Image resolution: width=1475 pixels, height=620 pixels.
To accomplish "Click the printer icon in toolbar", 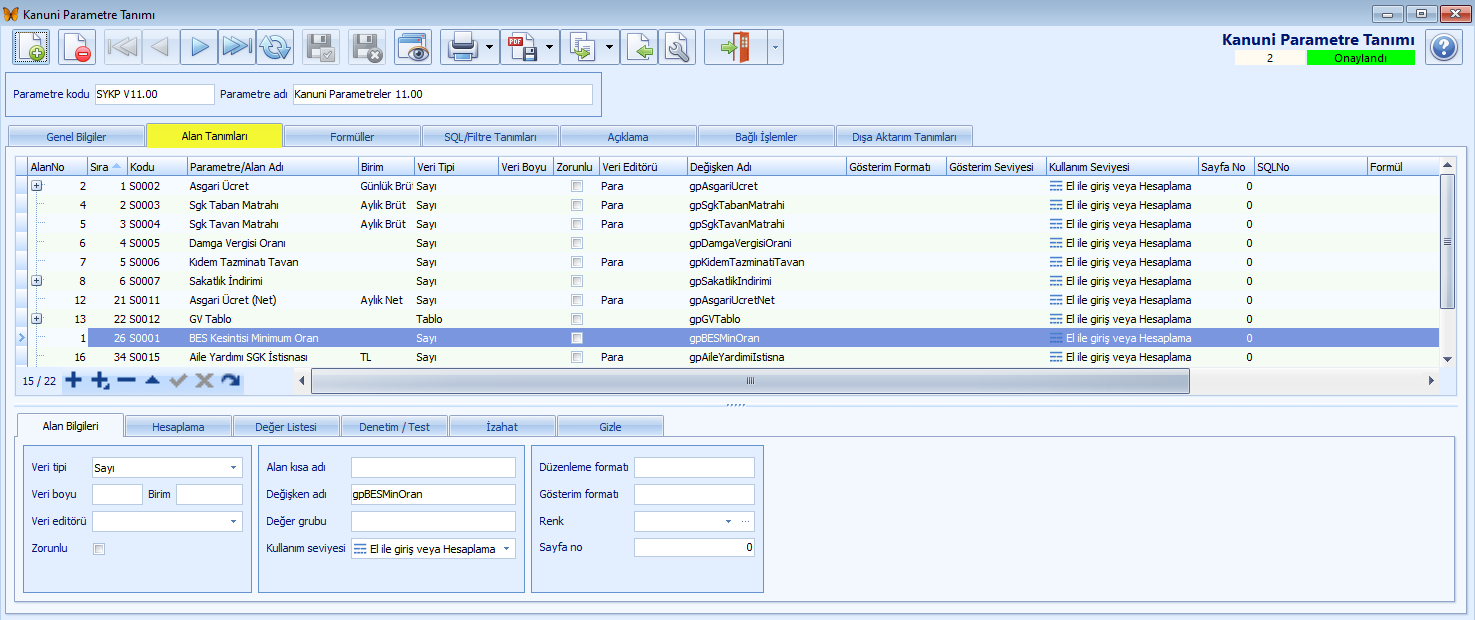I will [x=461, y=47].
